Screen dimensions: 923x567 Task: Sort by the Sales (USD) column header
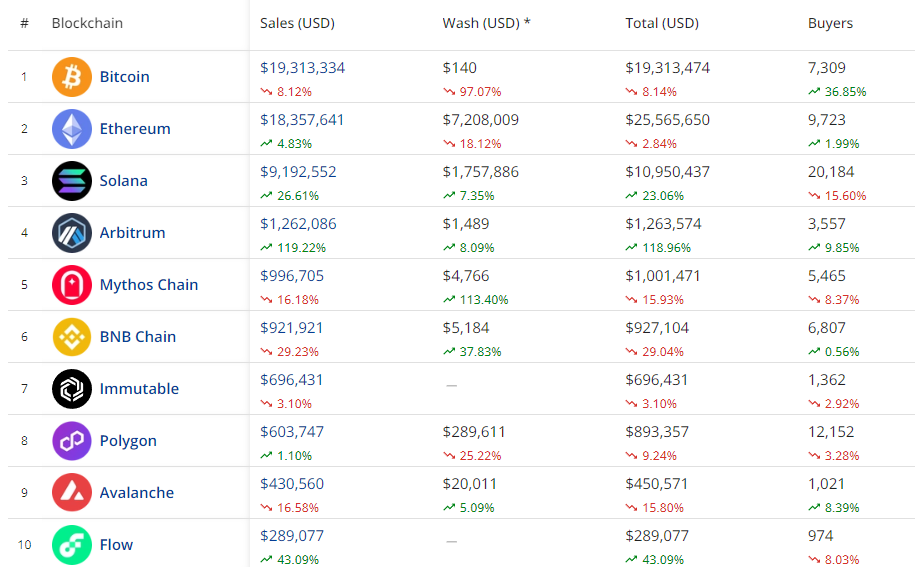297,23
